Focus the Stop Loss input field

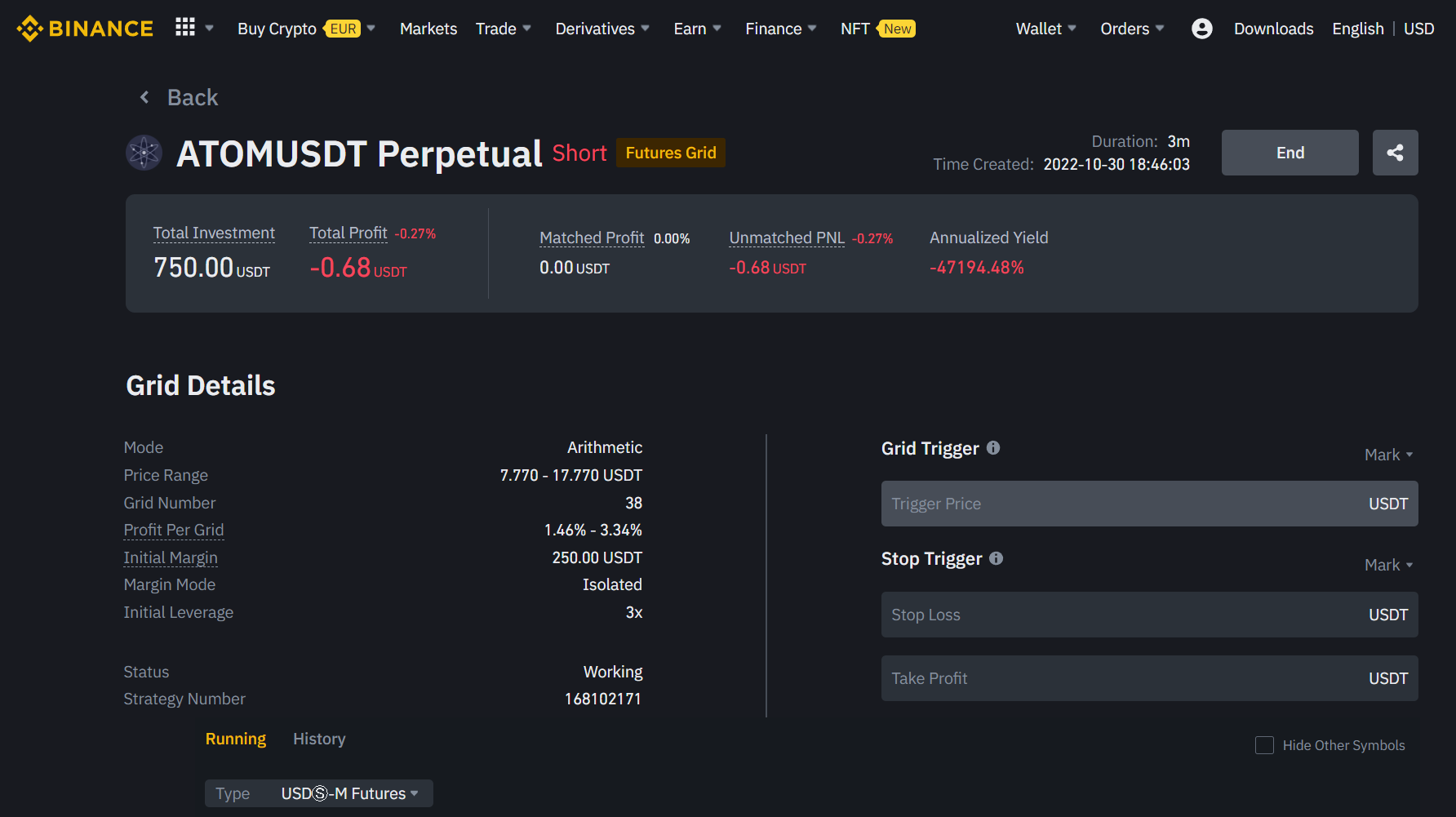pyautogui.click(x=1150, y=615)
